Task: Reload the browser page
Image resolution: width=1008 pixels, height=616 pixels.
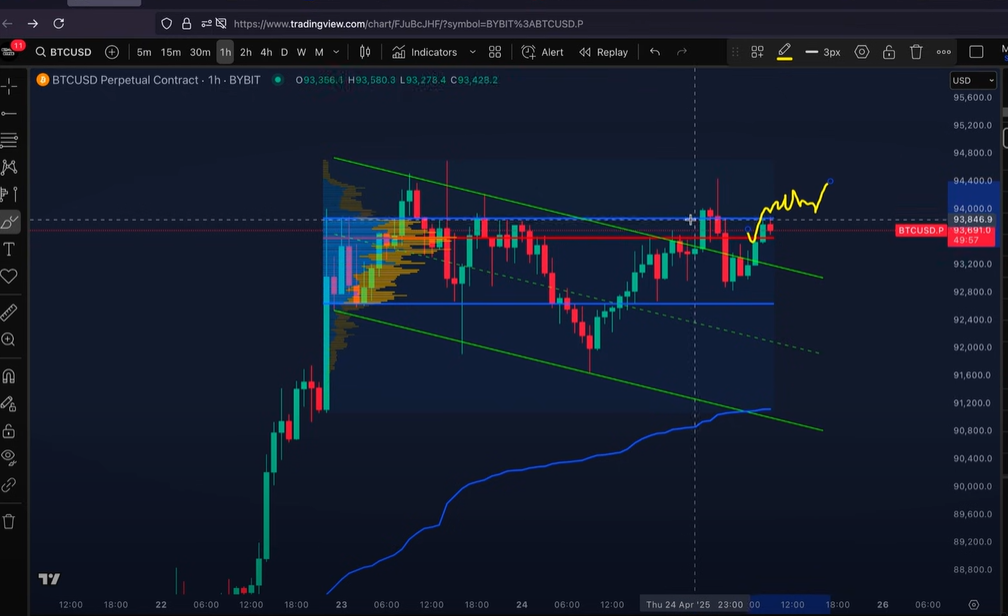Action: click(x=58, y=24)
